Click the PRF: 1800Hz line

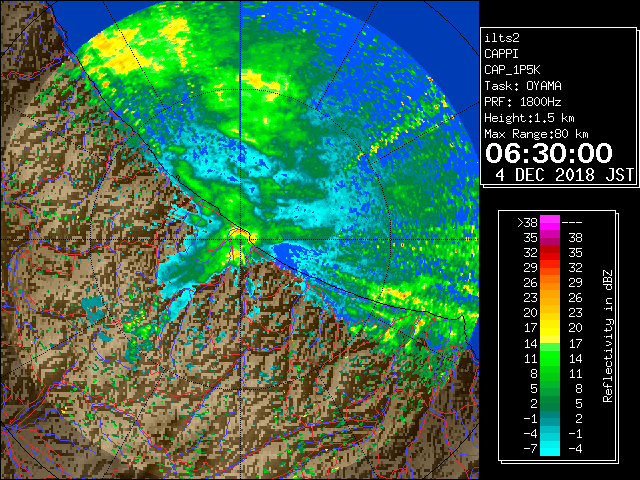523,102
